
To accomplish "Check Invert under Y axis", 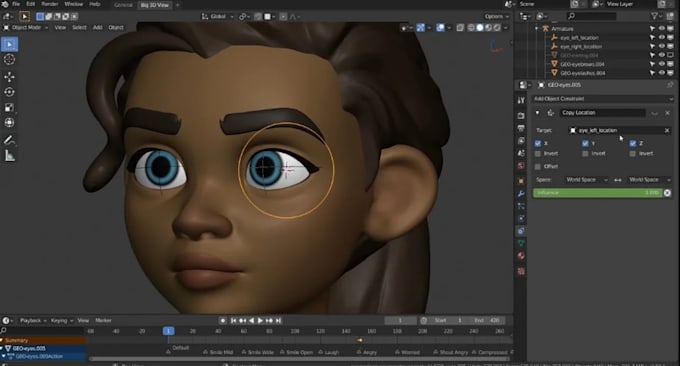I will pos(585,154).
